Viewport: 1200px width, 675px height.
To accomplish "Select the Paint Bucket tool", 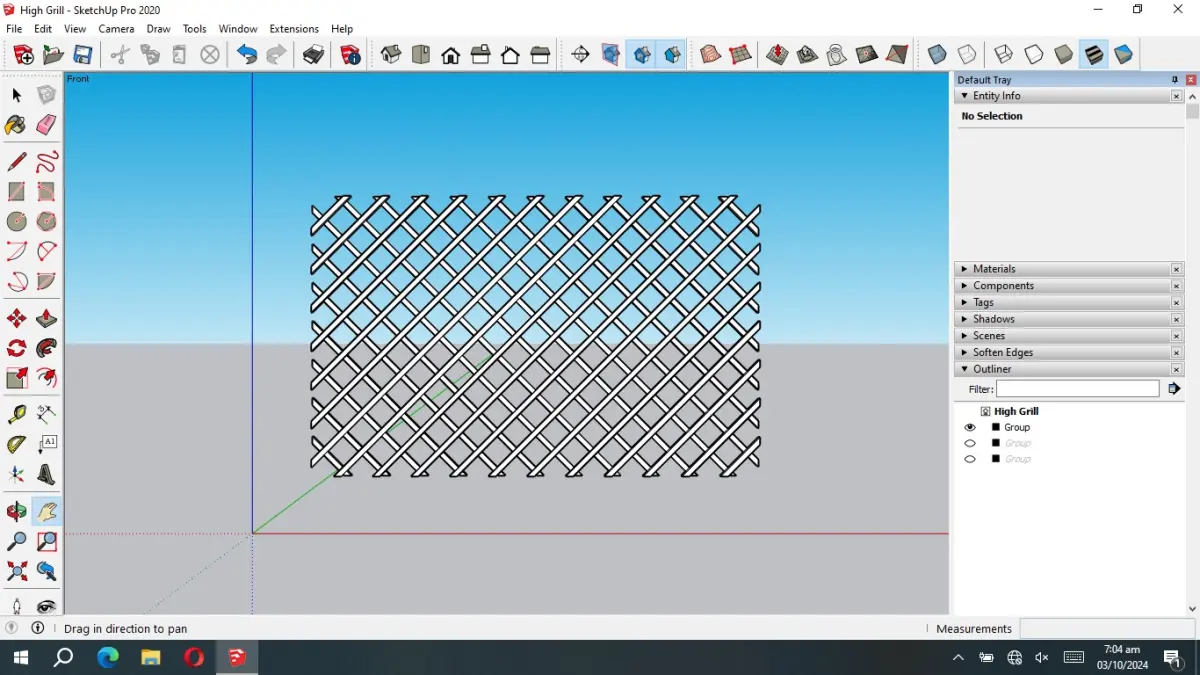I will click(x=16, y=125).
